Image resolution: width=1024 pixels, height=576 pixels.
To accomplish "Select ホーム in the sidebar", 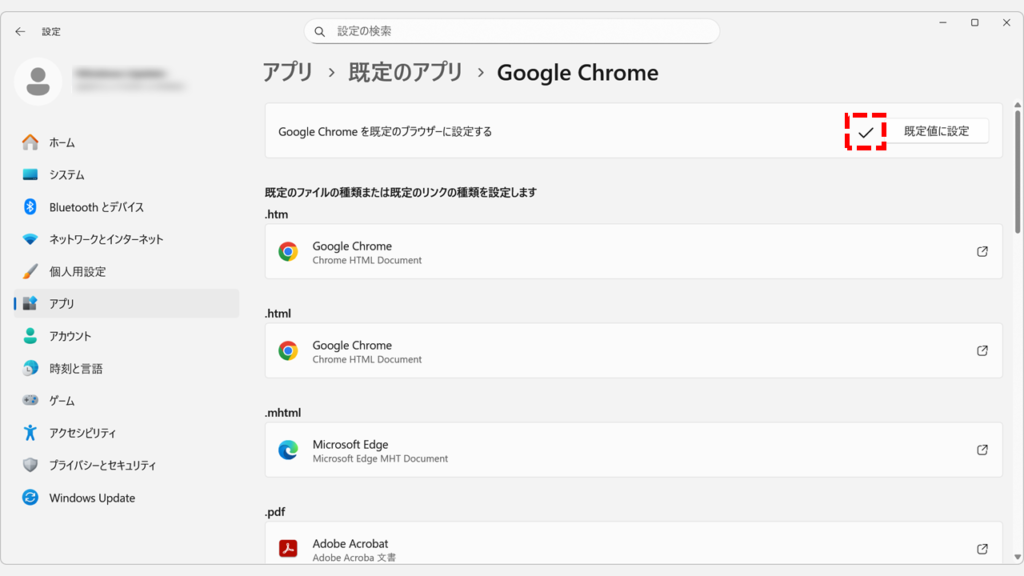I will click(x=30, y=142).
